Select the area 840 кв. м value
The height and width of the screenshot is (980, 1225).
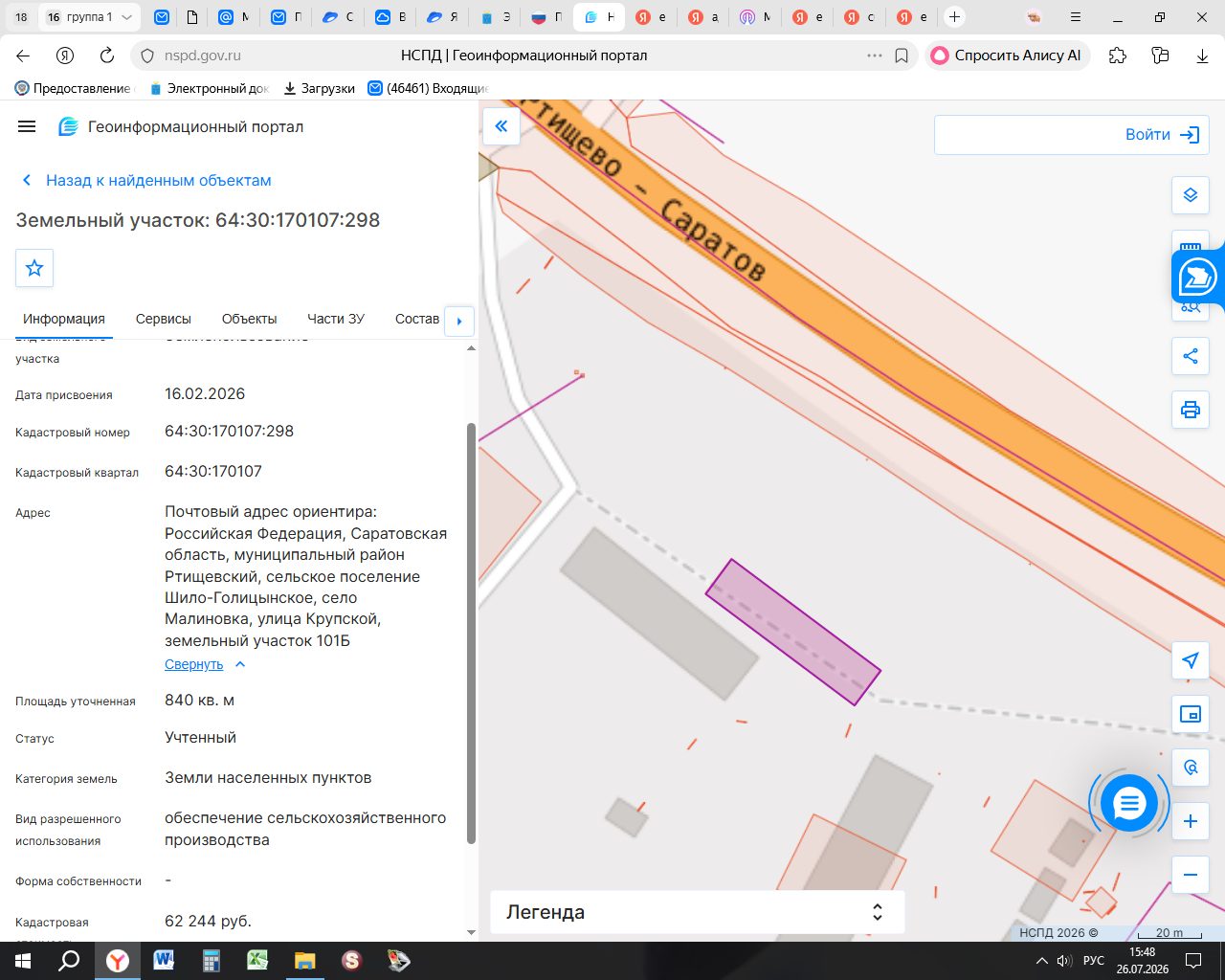[200, 700]
